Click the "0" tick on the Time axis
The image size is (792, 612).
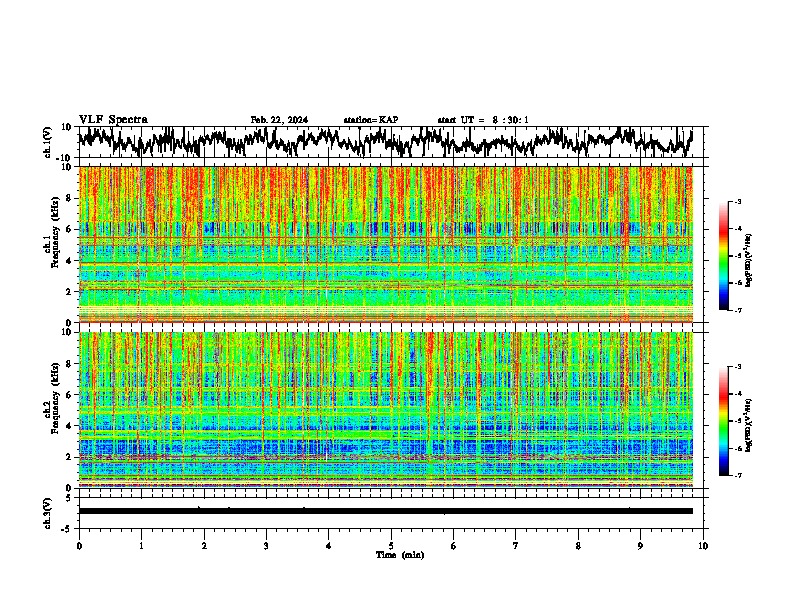point(79,546)
